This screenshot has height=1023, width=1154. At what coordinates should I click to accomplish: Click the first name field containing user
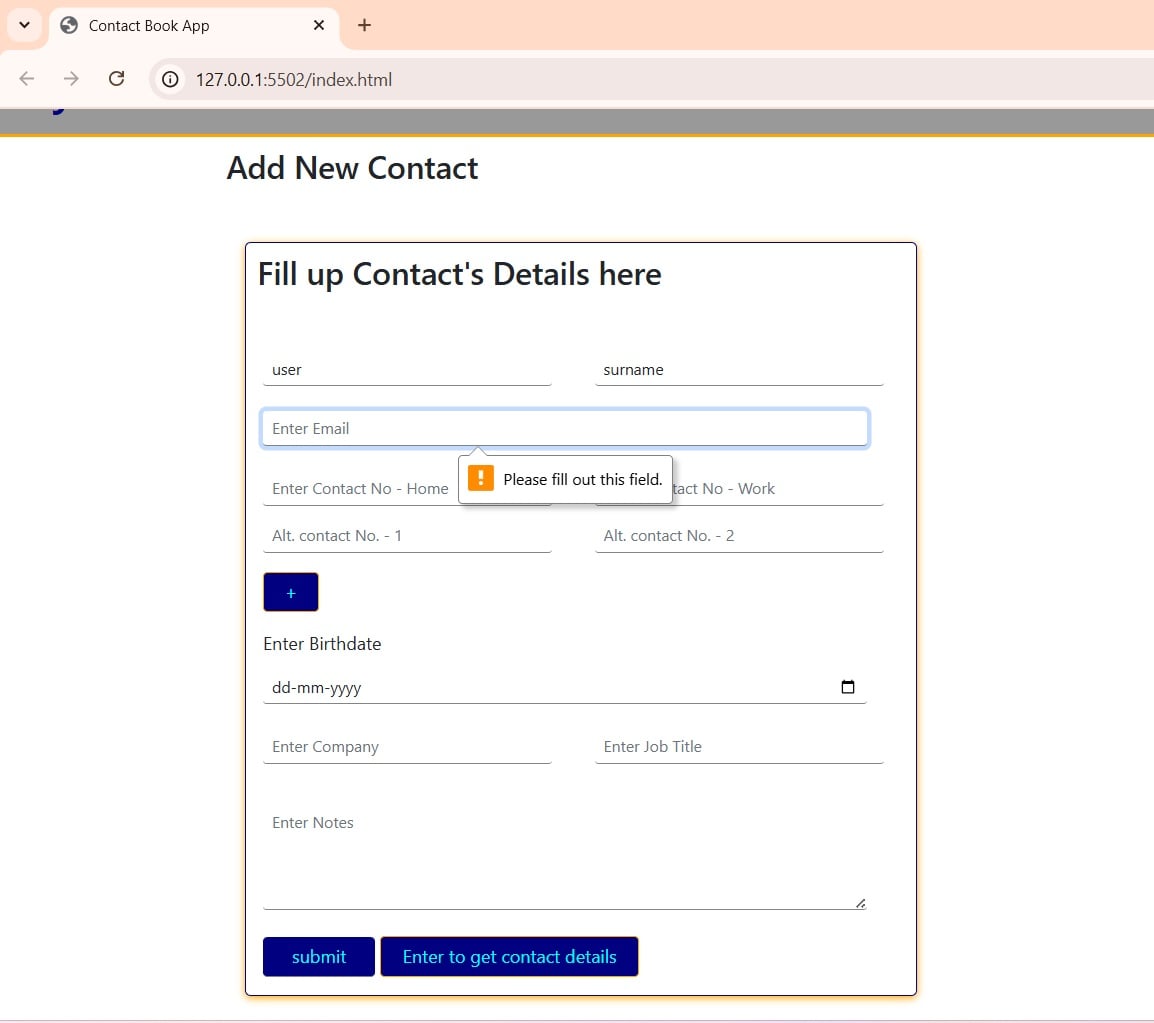point(406,370)
